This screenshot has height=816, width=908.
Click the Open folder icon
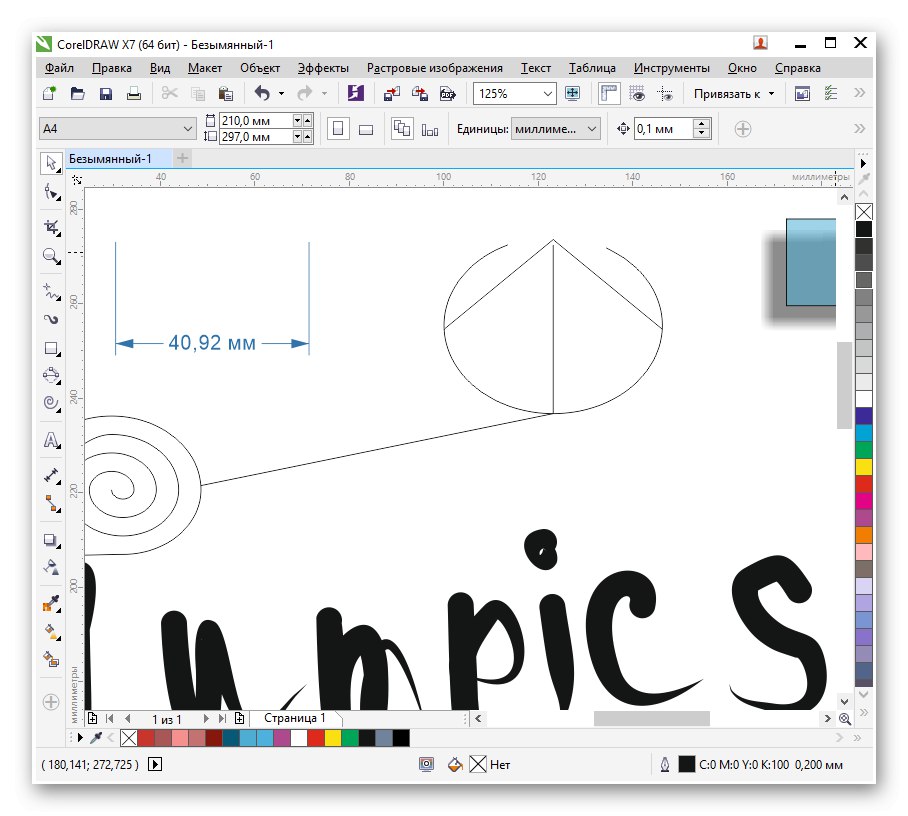click(78, 93)
